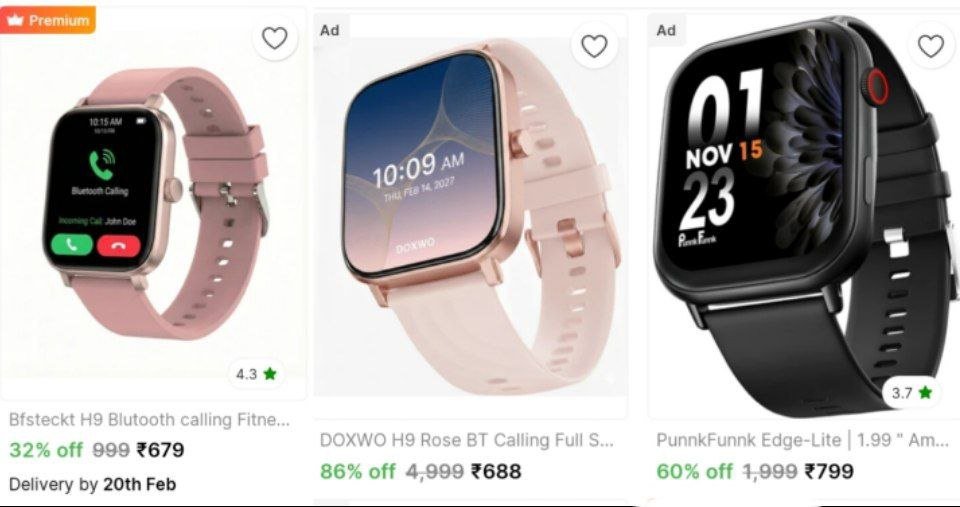
Task: Select the 60% off discount text
Action: (x=694, y=471)
